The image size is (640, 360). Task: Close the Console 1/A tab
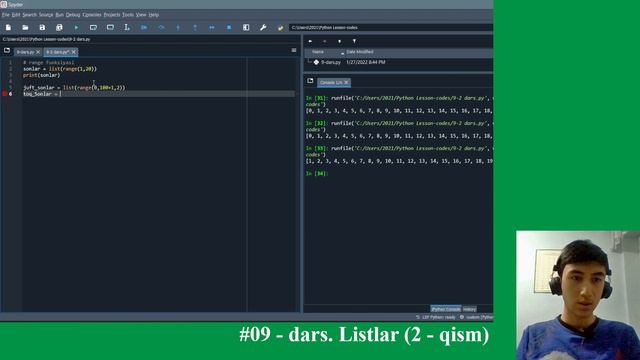coord(347,82)
